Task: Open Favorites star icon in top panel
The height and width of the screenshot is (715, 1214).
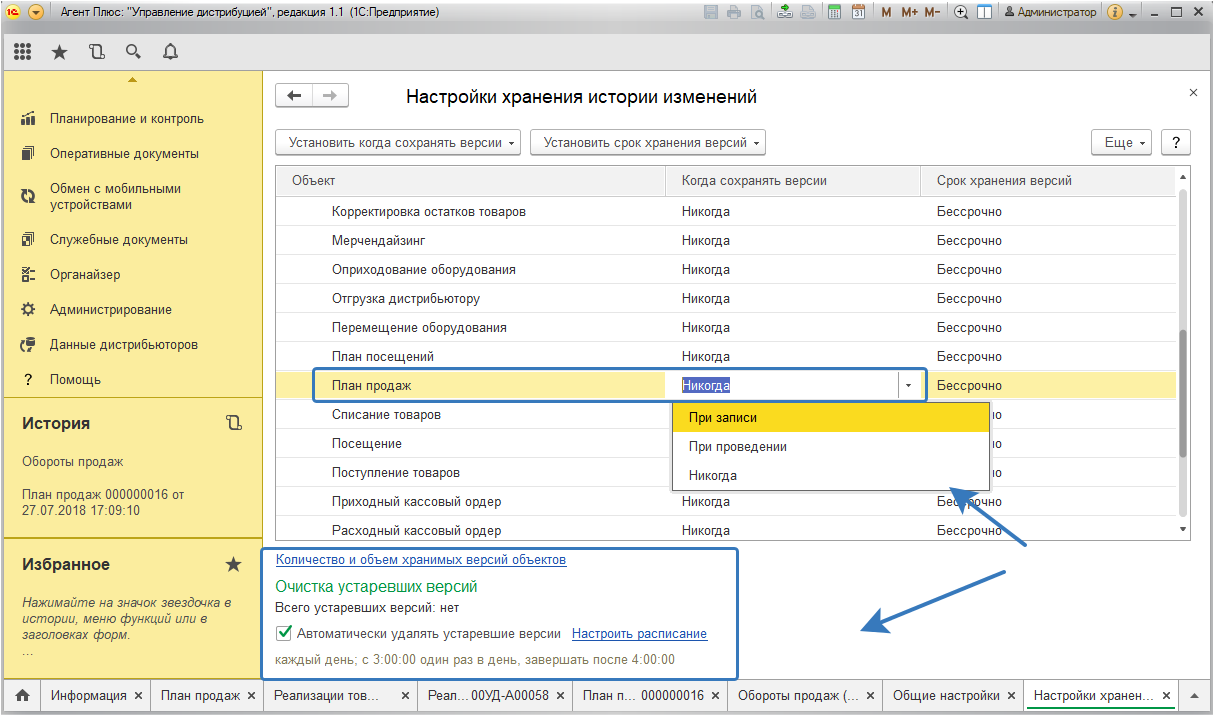Action: (59, 52)
